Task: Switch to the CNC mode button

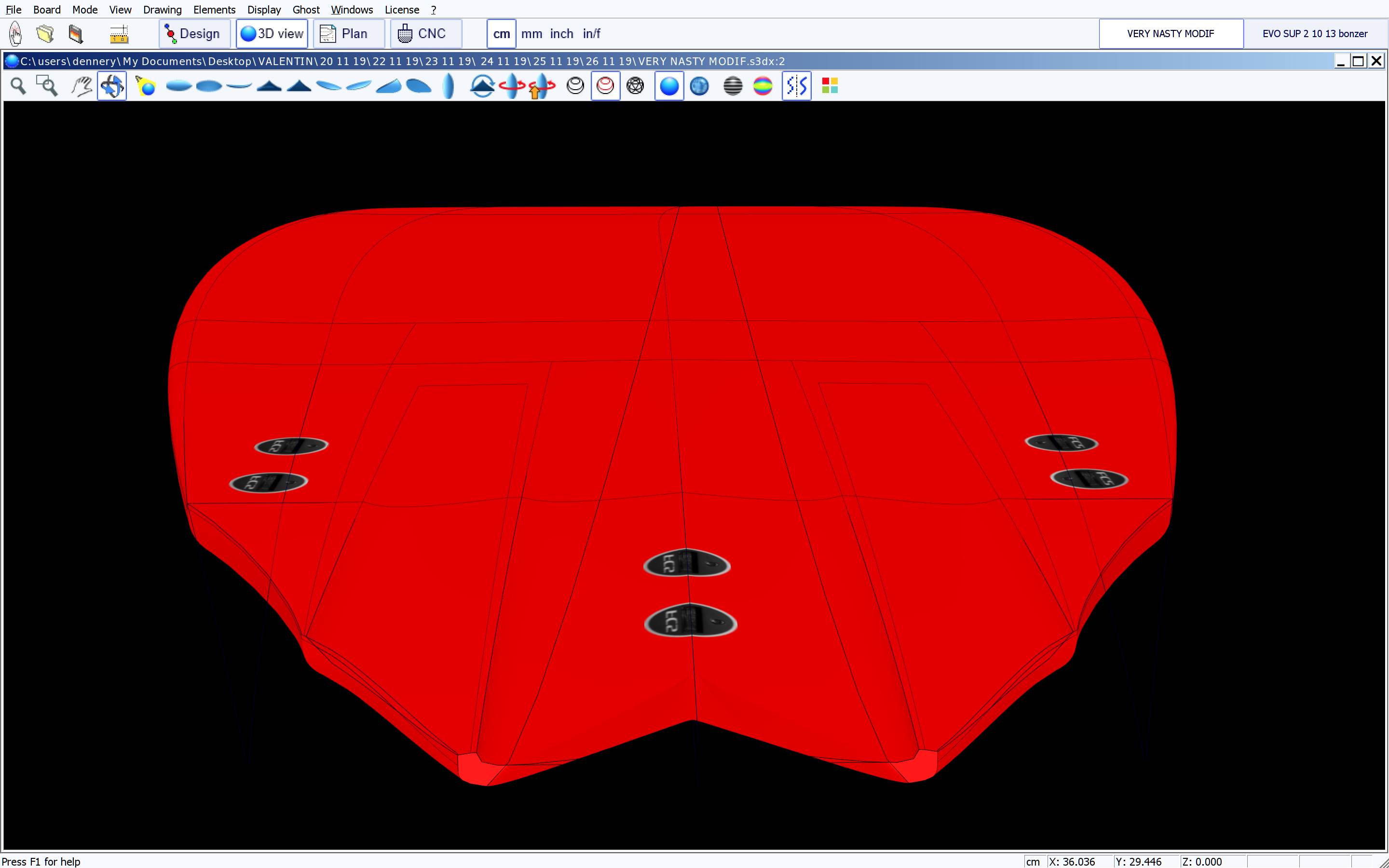Action: (425, 34)
